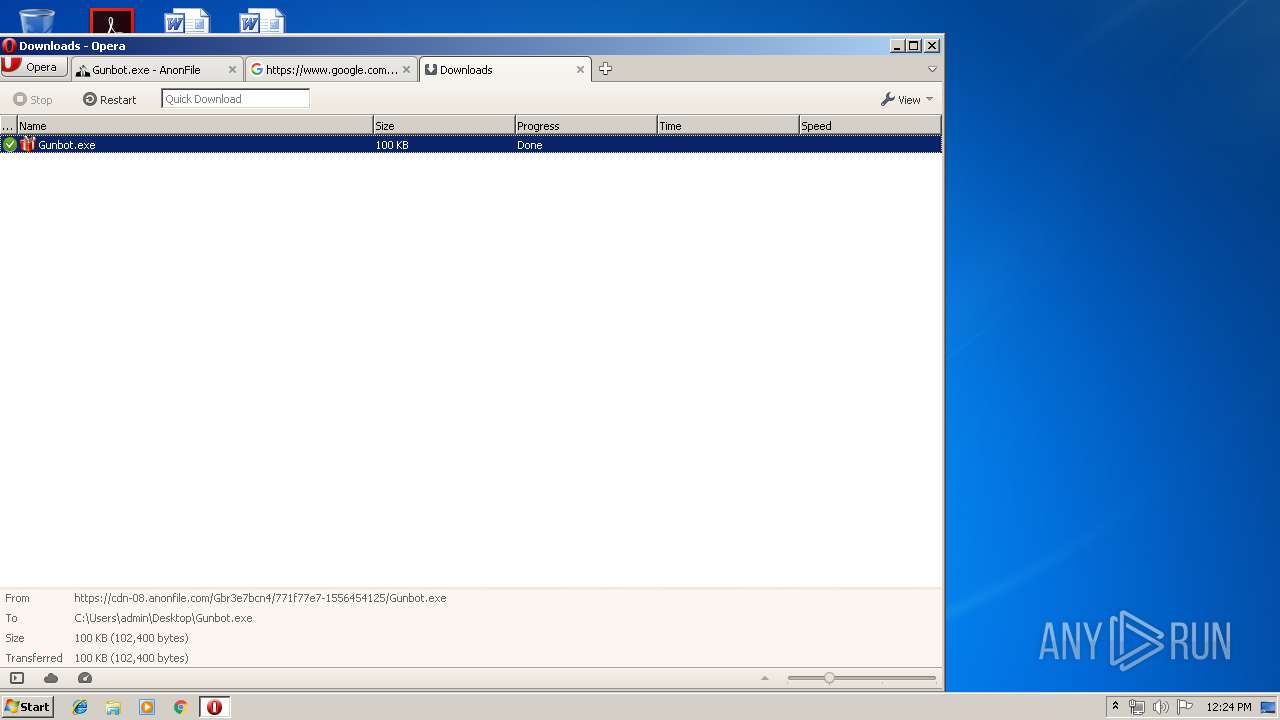Viewport: 1280px width, 720px height.
Task: Click the Opera Link cloud icon
Action: [51, 678]
